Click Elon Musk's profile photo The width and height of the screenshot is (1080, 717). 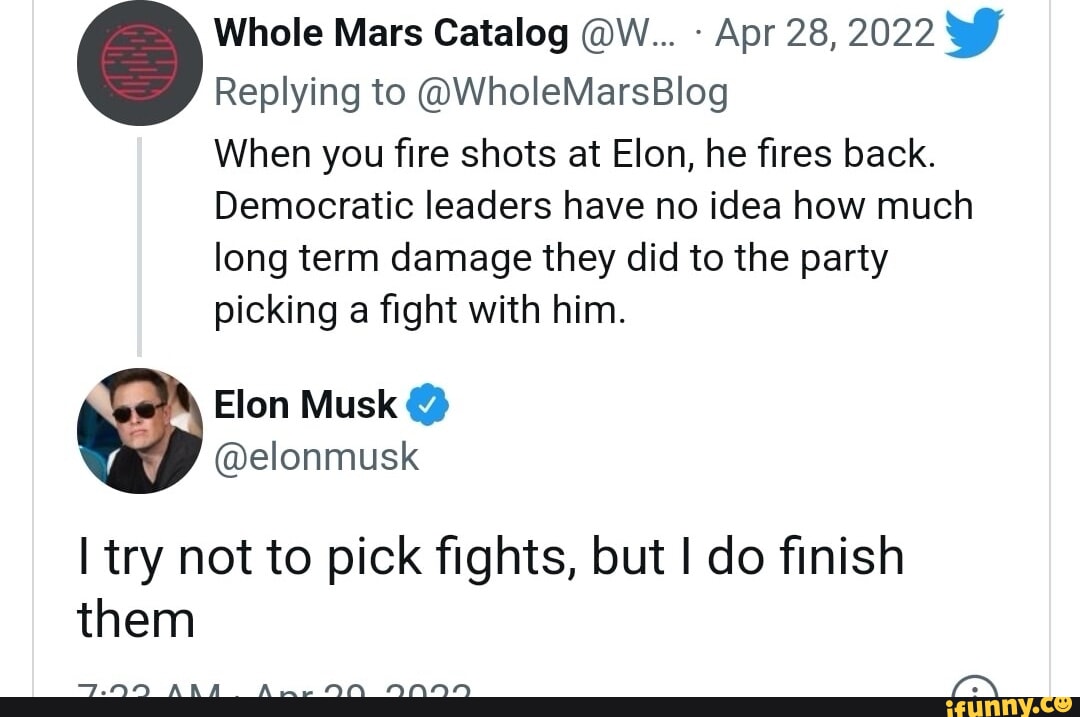coord(140,430)
